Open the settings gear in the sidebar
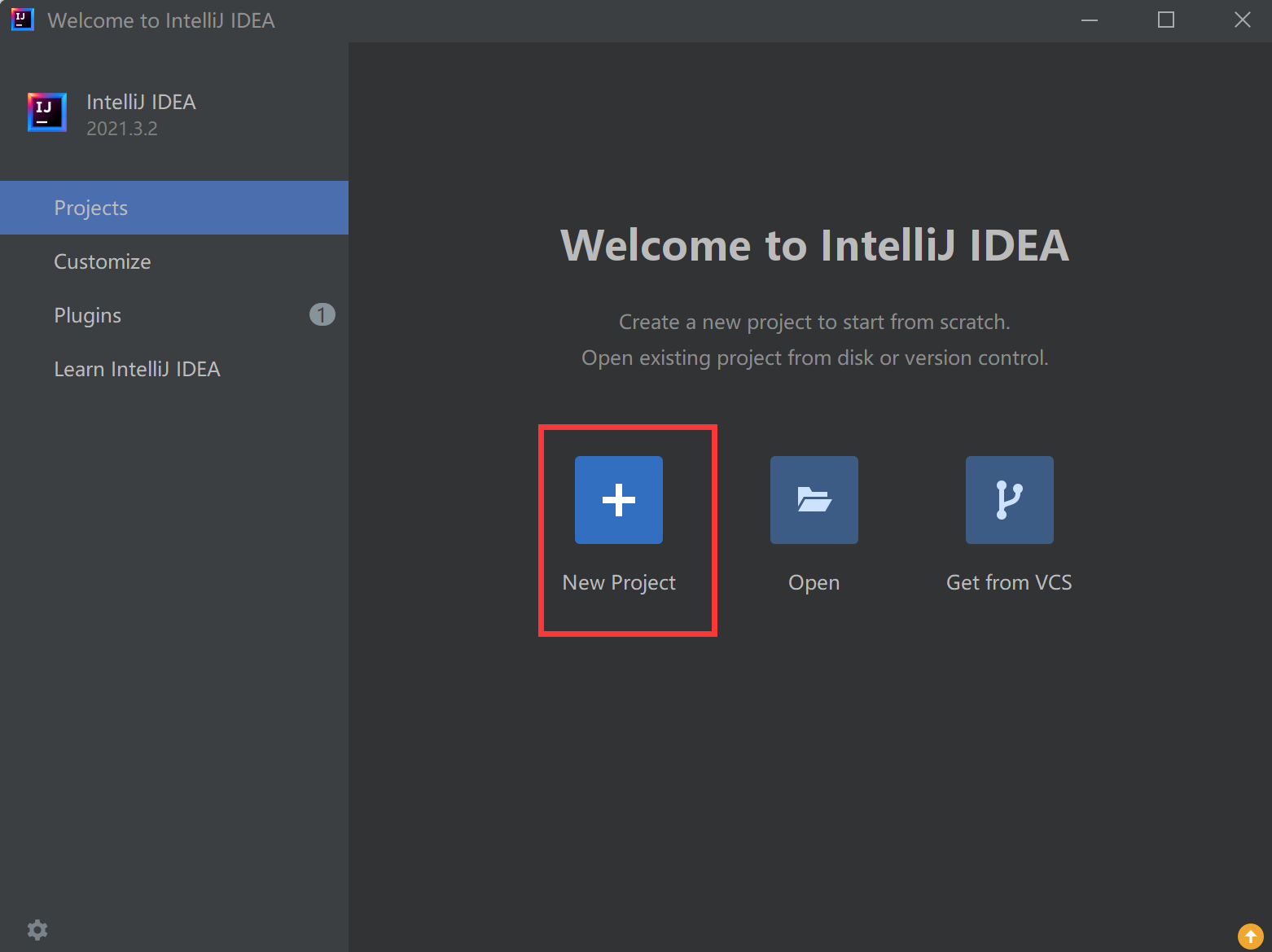Image resolution: width=1272 pixels, height=952 pixels. coord(37,930)
